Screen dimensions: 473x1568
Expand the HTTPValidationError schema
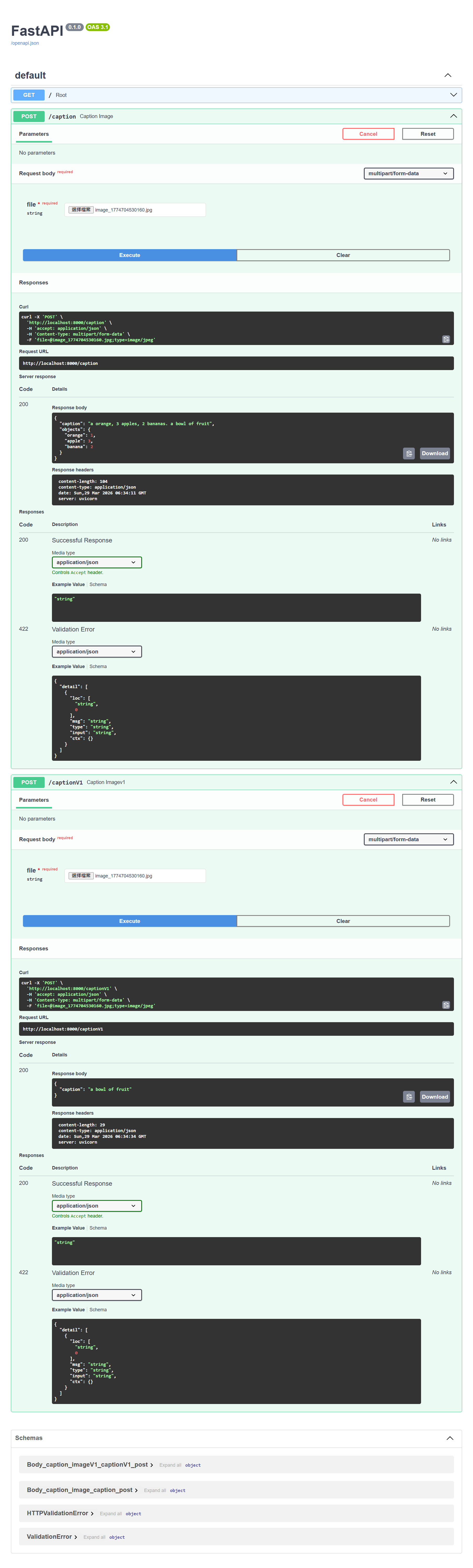tap(60, 1513)
